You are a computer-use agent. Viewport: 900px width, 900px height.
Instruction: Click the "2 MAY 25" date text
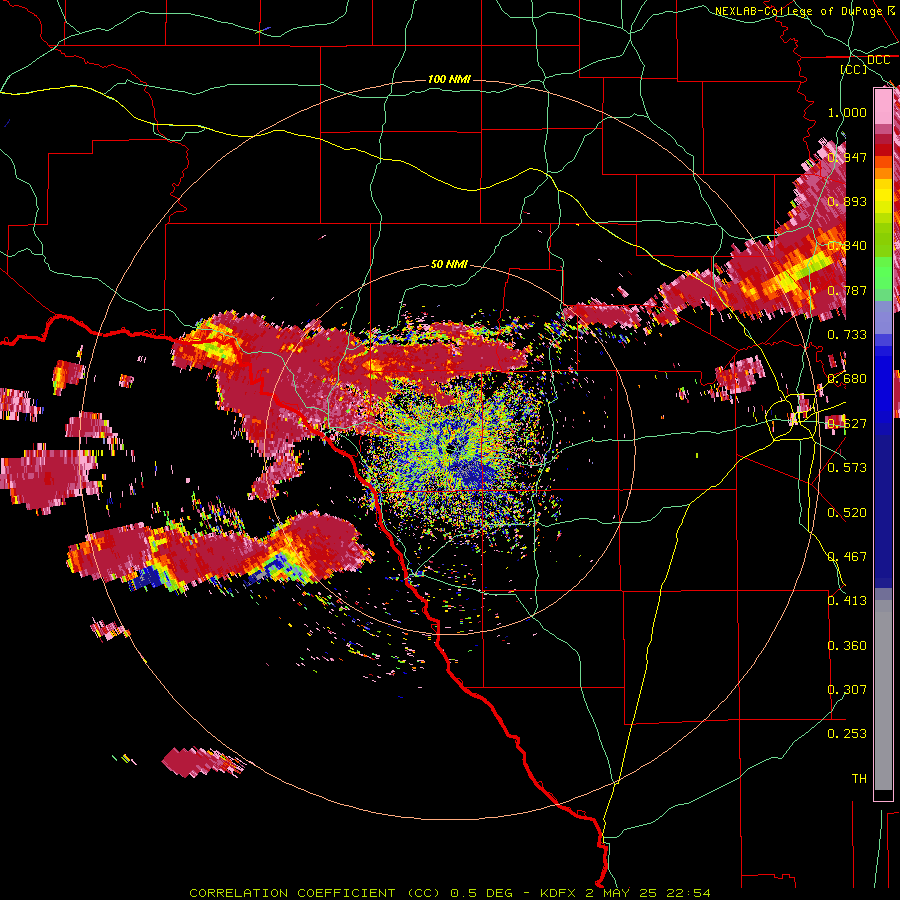click(622, 893)
